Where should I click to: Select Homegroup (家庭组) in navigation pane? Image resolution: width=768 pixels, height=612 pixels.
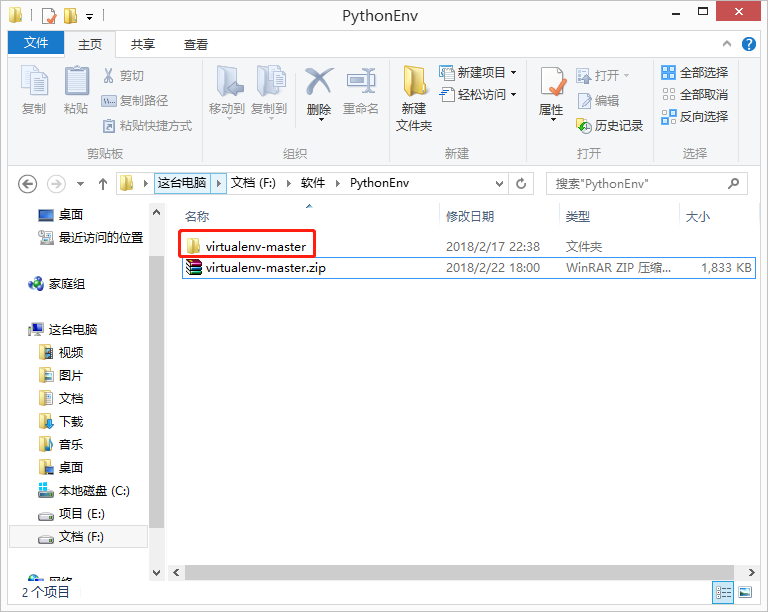pyautogui.click(x=57, y=284)
